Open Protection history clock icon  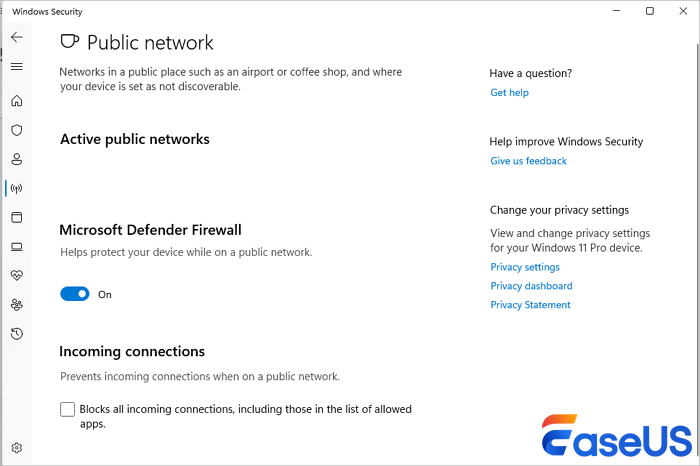pos(16,333)
